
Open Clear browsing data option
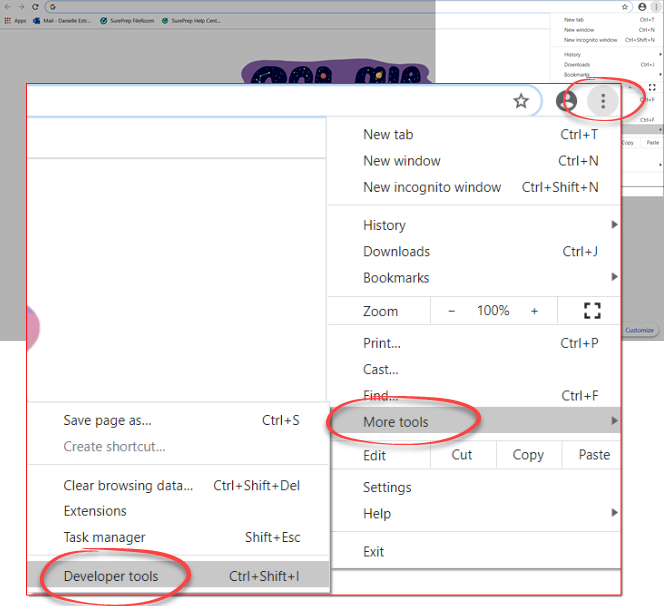(x=128, y=485)
